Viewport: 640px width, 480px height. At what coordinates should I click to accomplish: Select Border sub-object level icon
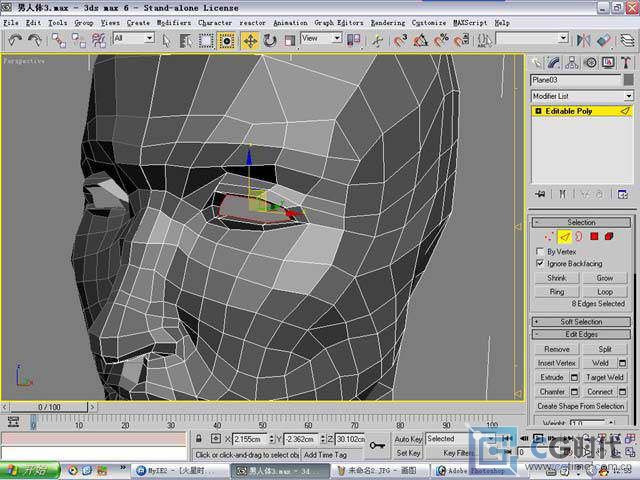point(579,236)
